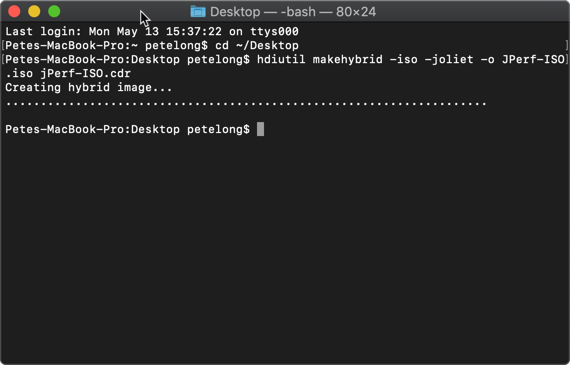Click the last 'Petes-MacBook-Pro:Desktop petelong$' prompt
Viewport: 570px width, 365px height.
click(128, 129)
